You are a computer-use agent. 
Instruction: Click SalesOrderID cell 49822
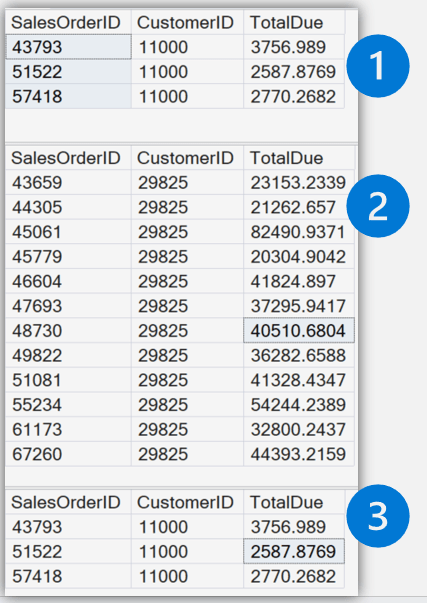pyautogui.click(x=68, y=355)
